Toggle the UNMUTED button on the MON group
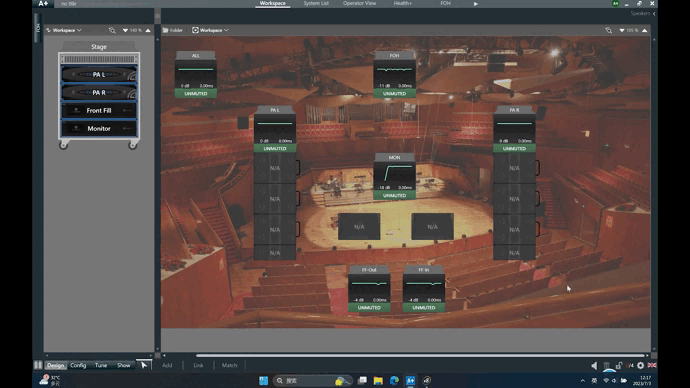 tap(394, 195)
